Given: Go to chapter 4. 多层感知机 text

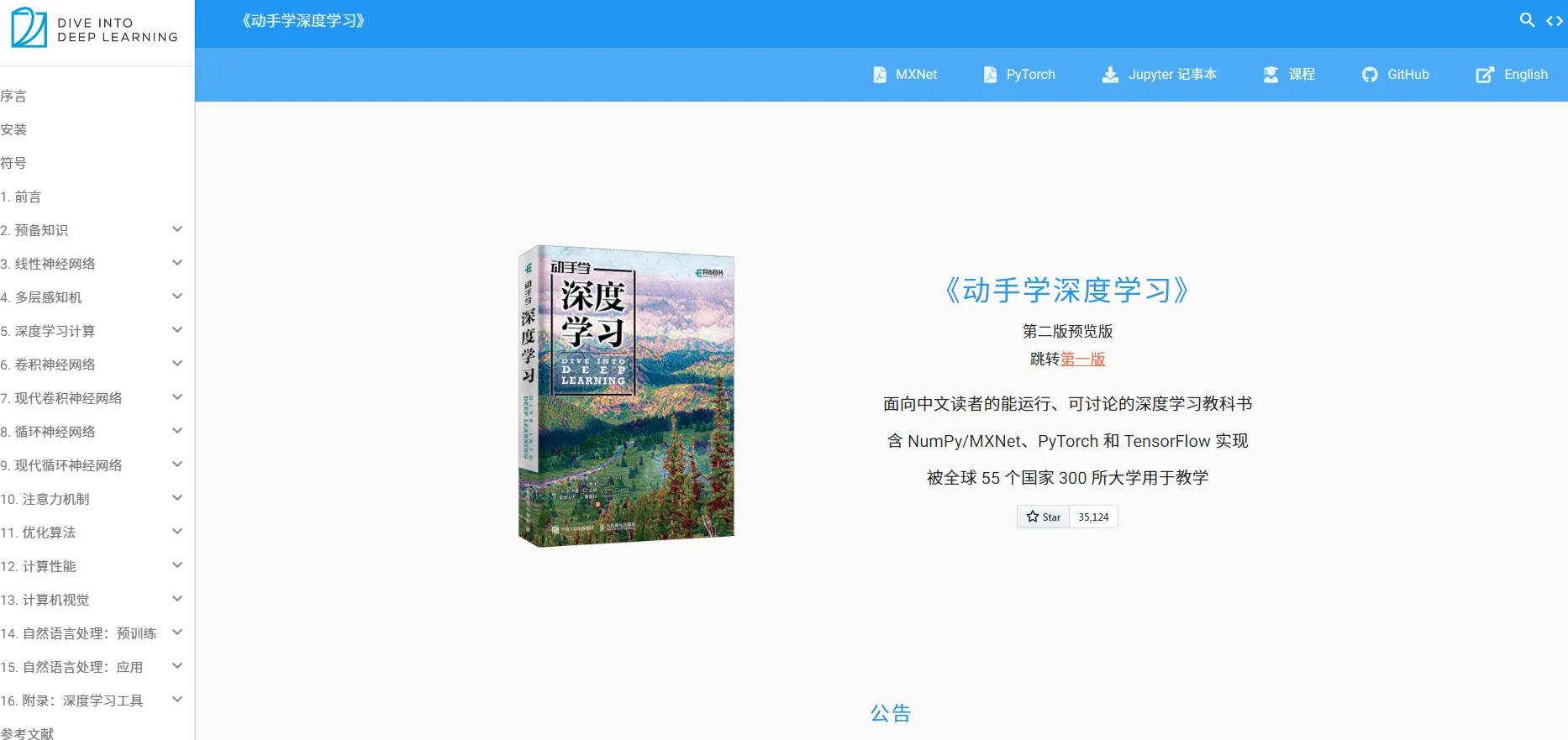Looking at the screenshot, I should [x=41, y=297].
